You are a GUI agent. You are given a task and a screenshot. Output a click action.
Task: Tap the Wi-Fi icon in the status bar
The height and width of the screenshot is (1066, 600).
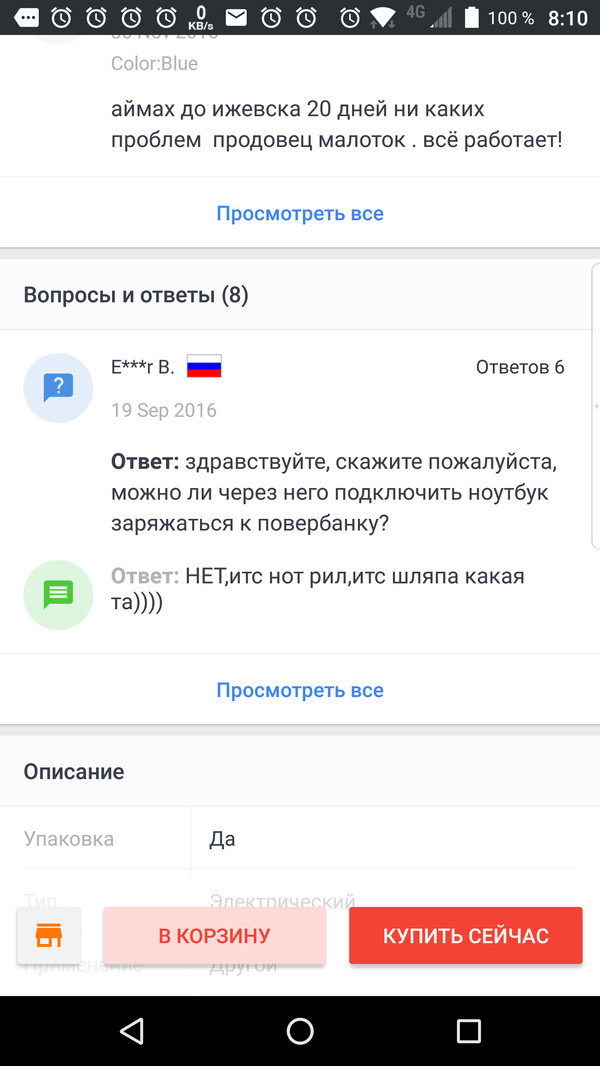point(383,15)
